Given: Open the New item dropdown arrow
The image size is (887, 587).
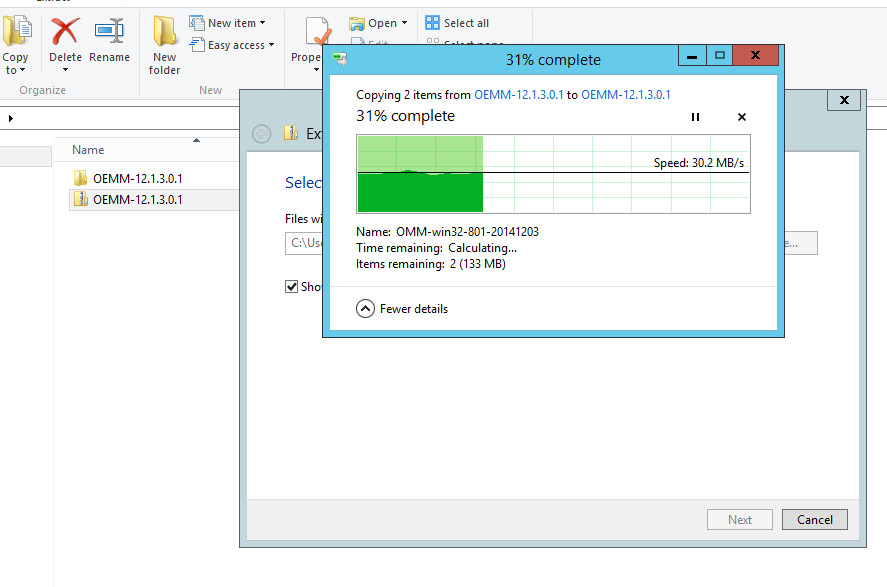Looking at the screenshot, I should 262,23.
